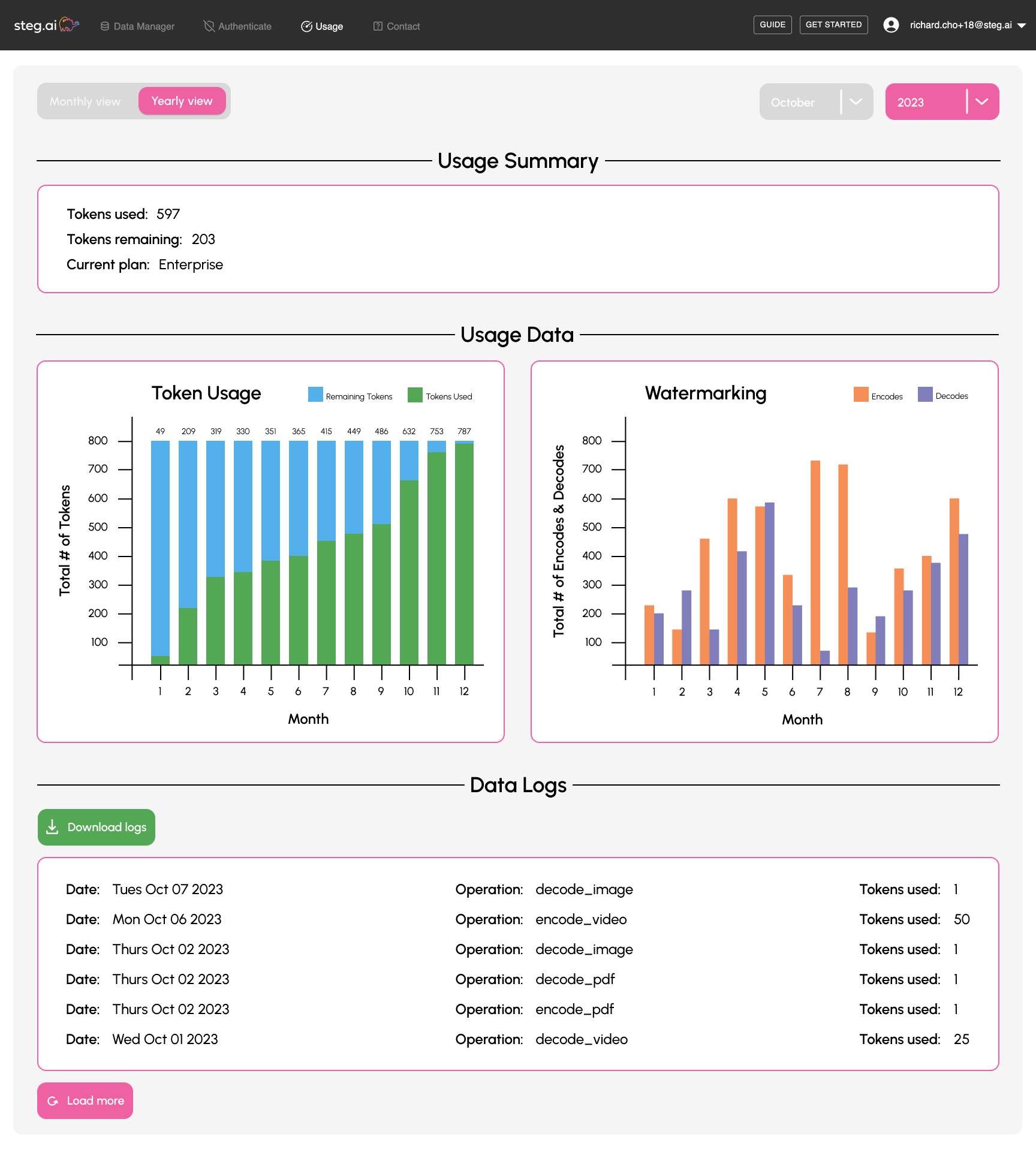Click the month 5 Decodes bar
The image size is (1036, 1149).
pos(770,583)
